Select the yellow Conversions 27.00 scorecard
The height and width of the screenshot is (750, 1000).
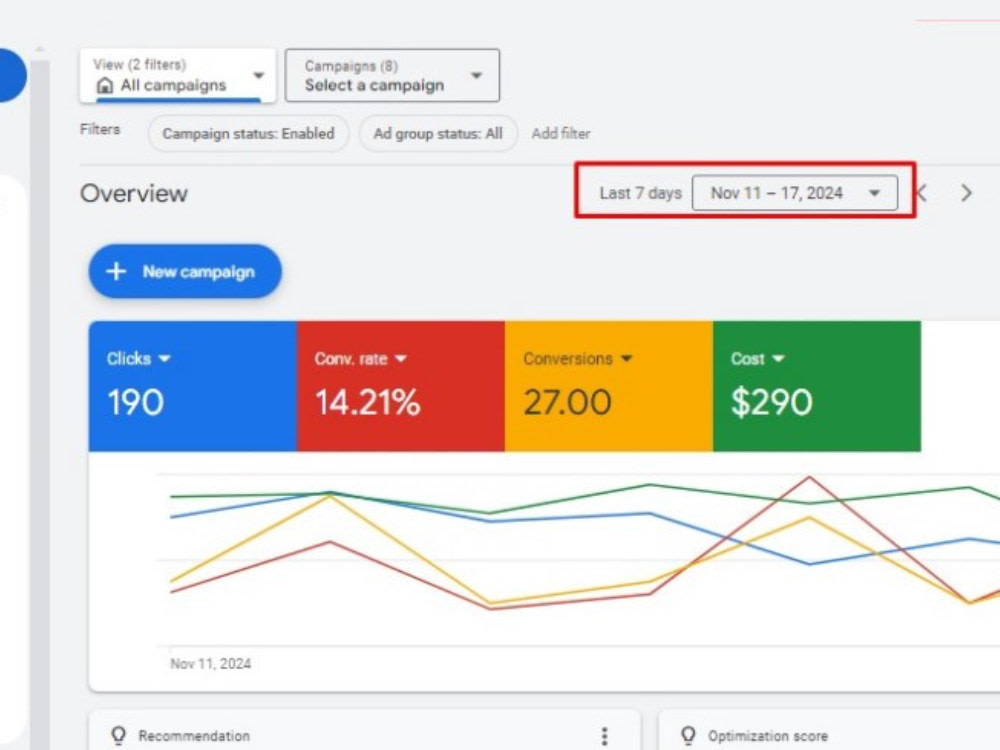(x=609, y=386)
